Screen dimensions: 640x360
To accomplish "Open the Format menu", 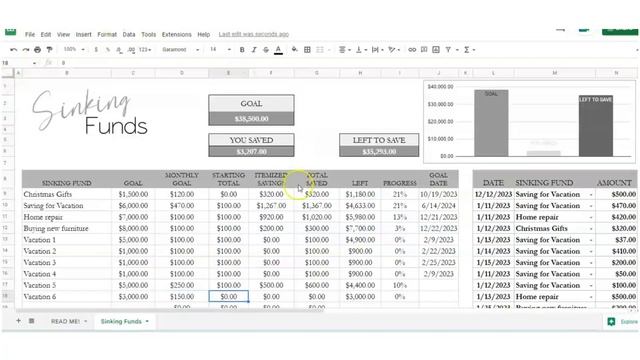I will pos(107,35).
